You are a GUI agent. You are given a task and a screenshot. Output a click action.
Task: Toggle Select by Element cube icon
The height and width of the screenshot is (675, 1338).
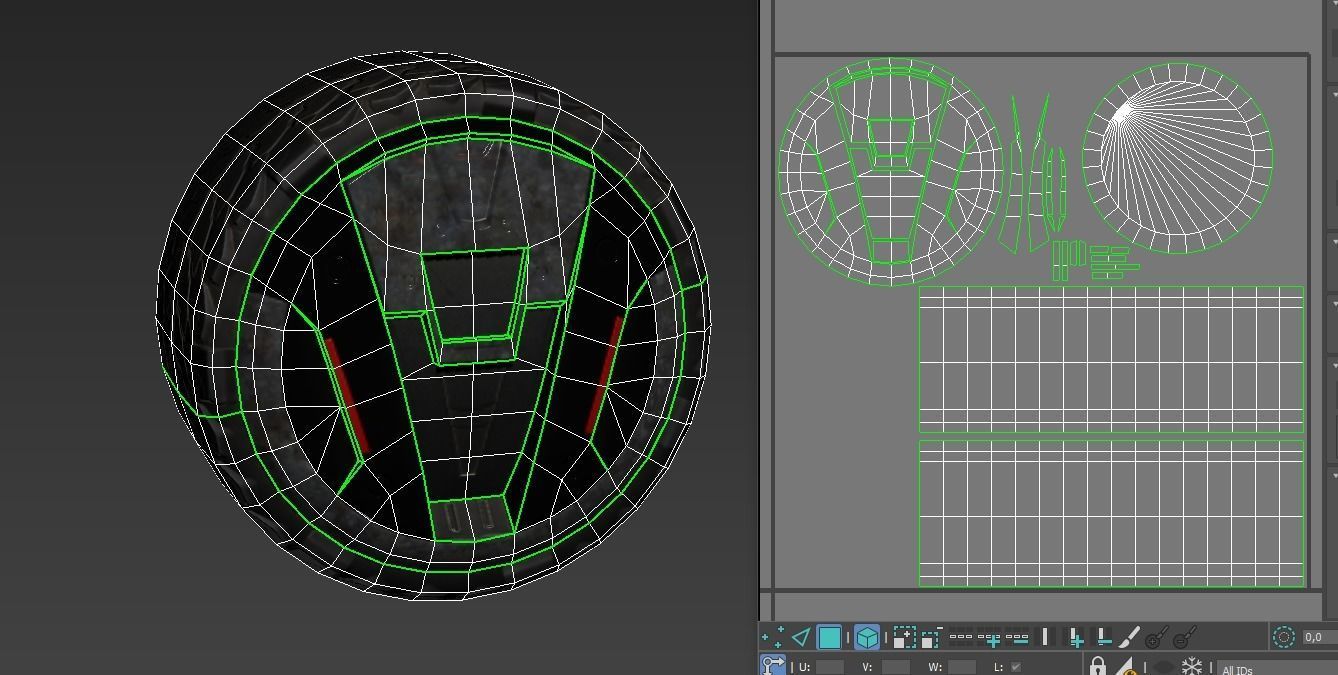(867, 637)
